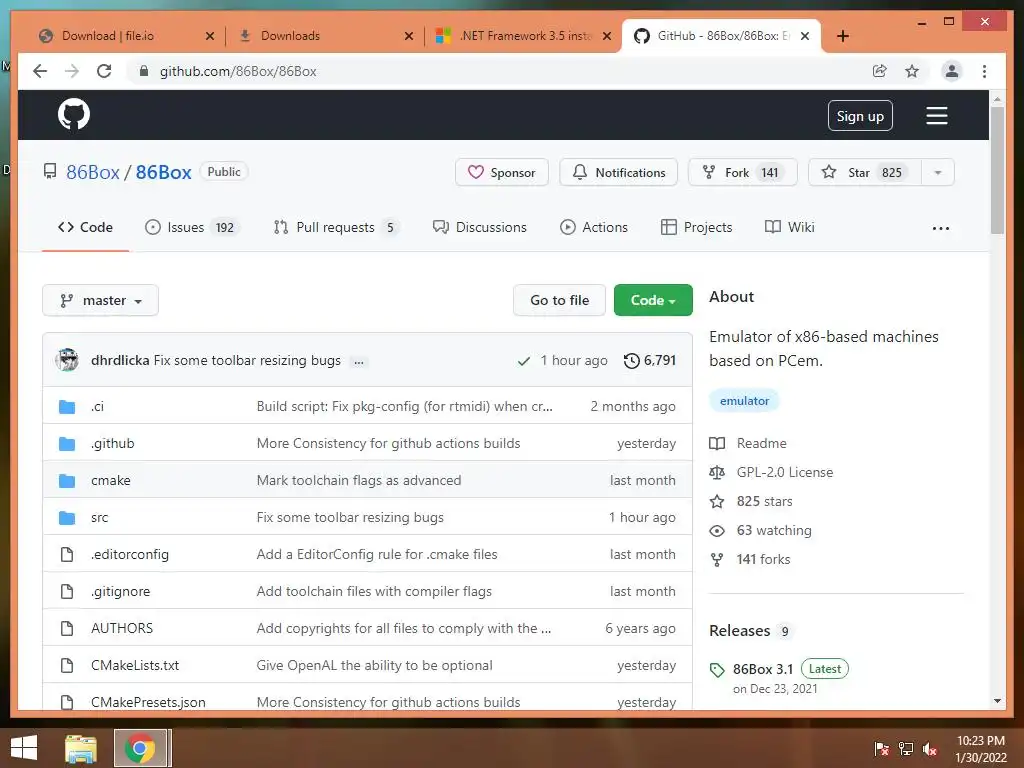Go to the Actions tab
The image size is (1024, 768).
click(594, 227)
